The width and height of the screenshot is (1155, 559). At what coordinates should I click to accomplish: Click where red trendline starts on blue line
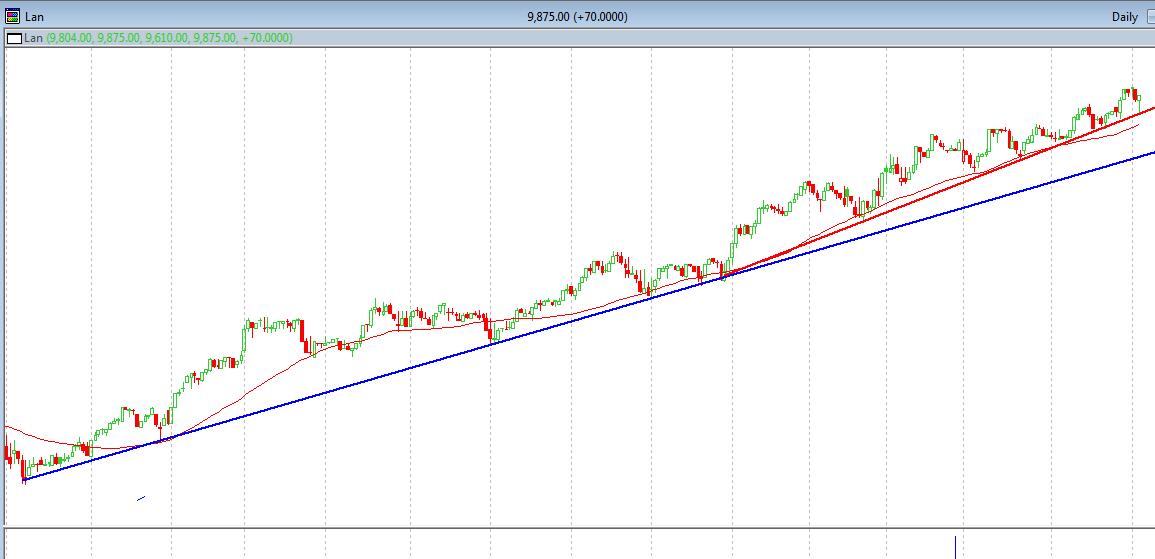click(723, 277)
